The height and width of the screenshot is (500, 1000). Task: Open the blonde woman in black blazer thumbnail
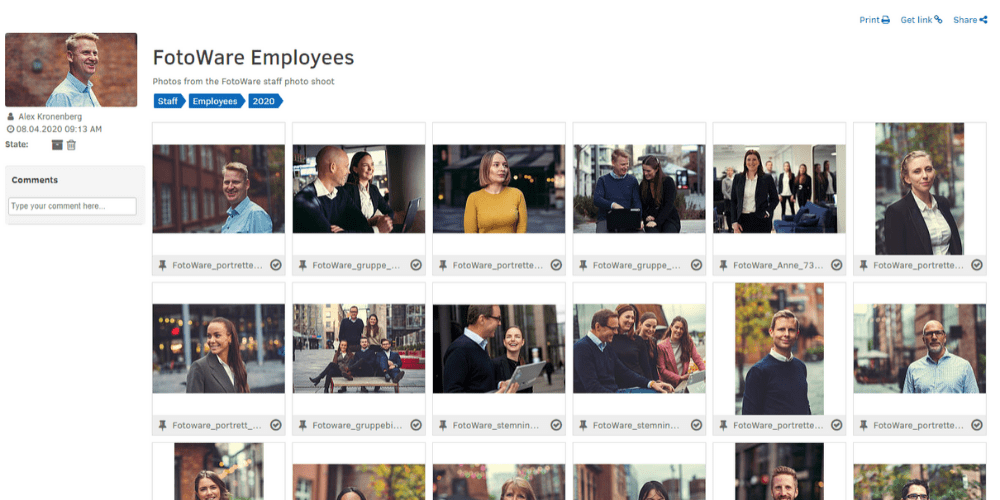920,189
